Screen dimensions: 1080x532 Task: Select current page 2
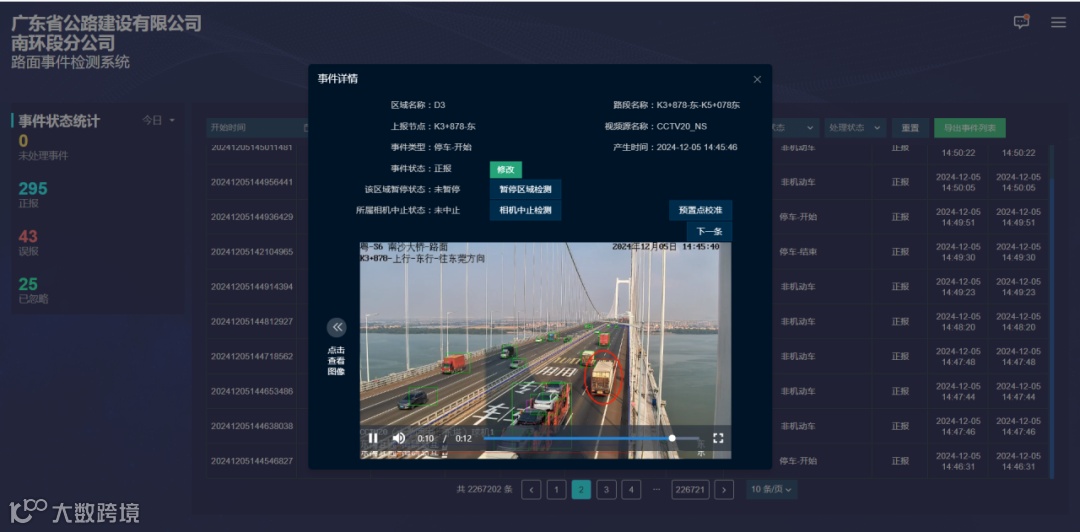click(581, 490)
